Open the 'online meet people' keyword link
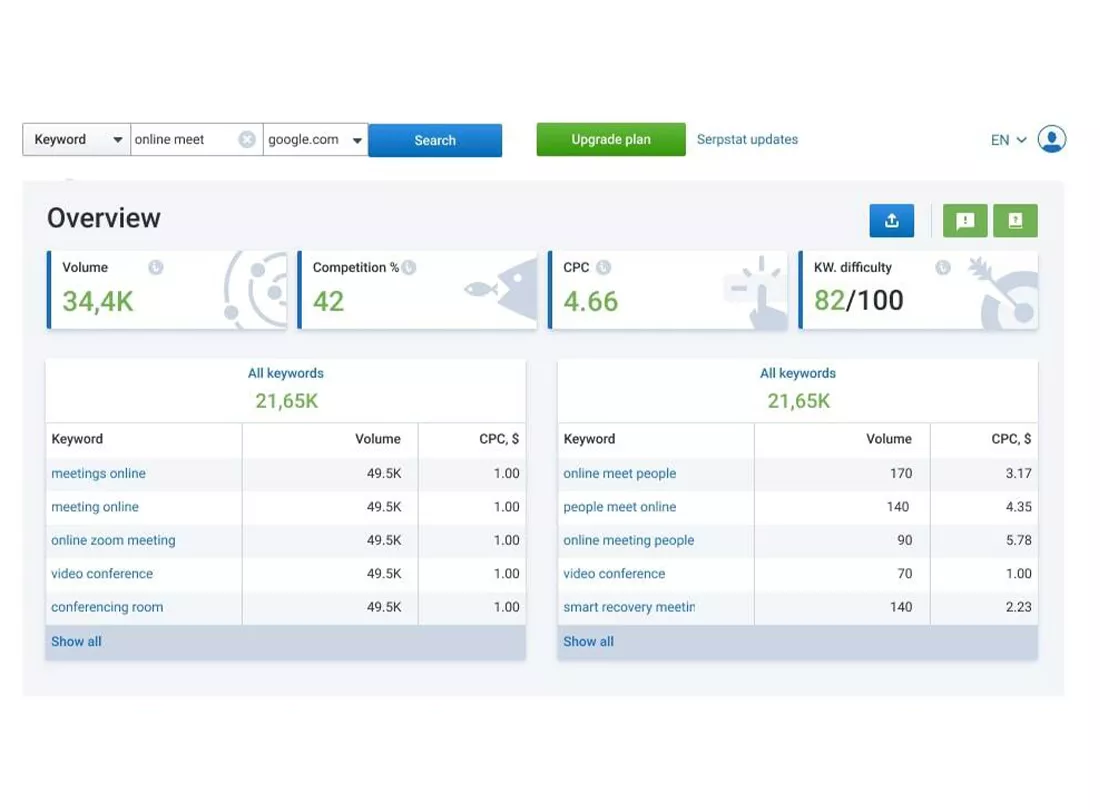This screenshot has width=1100, height=810. click(619, 473)
